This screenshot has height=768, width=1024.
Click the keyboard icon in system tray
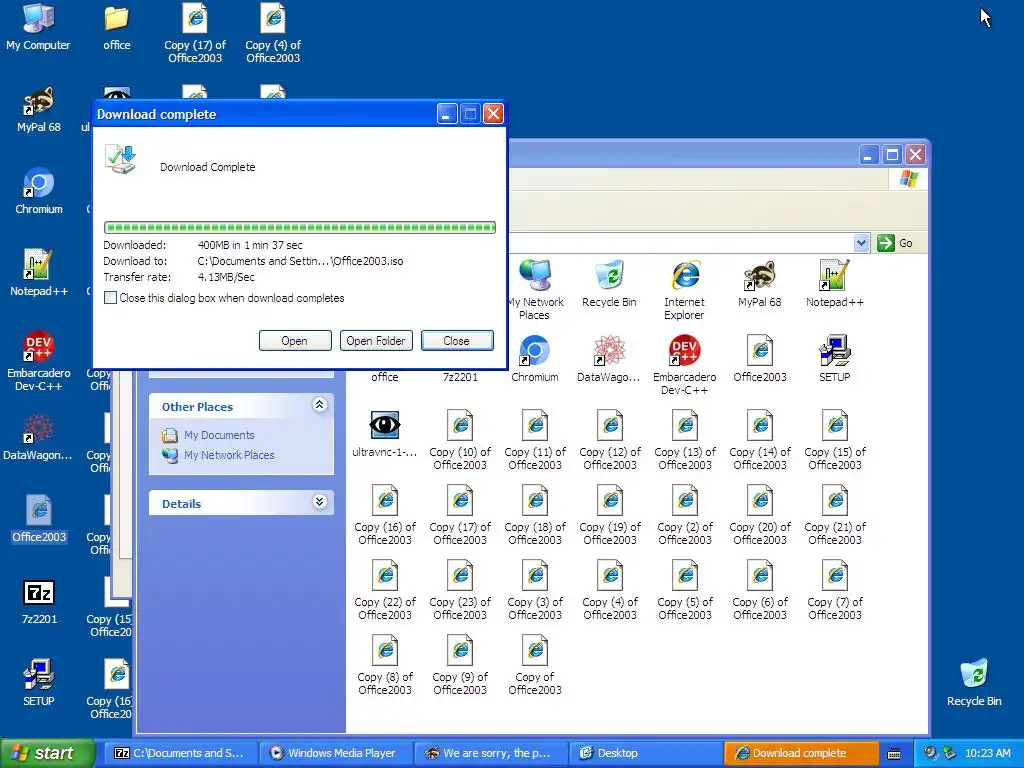pos(894,754)
